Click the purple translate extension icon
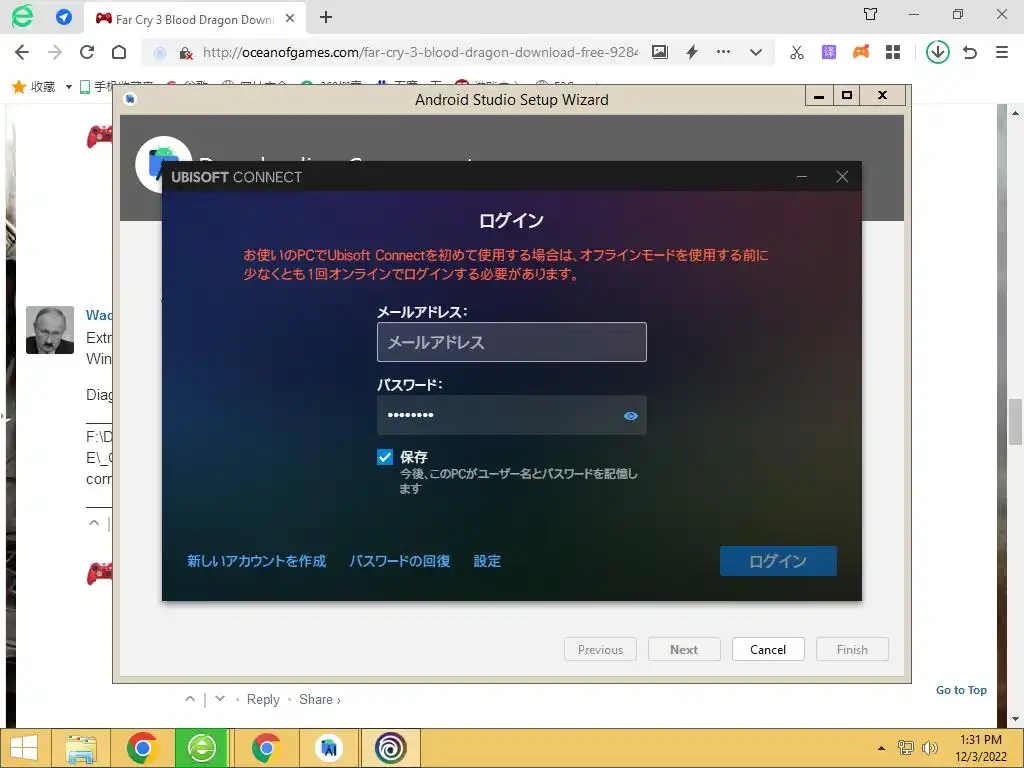 (829, 52)
